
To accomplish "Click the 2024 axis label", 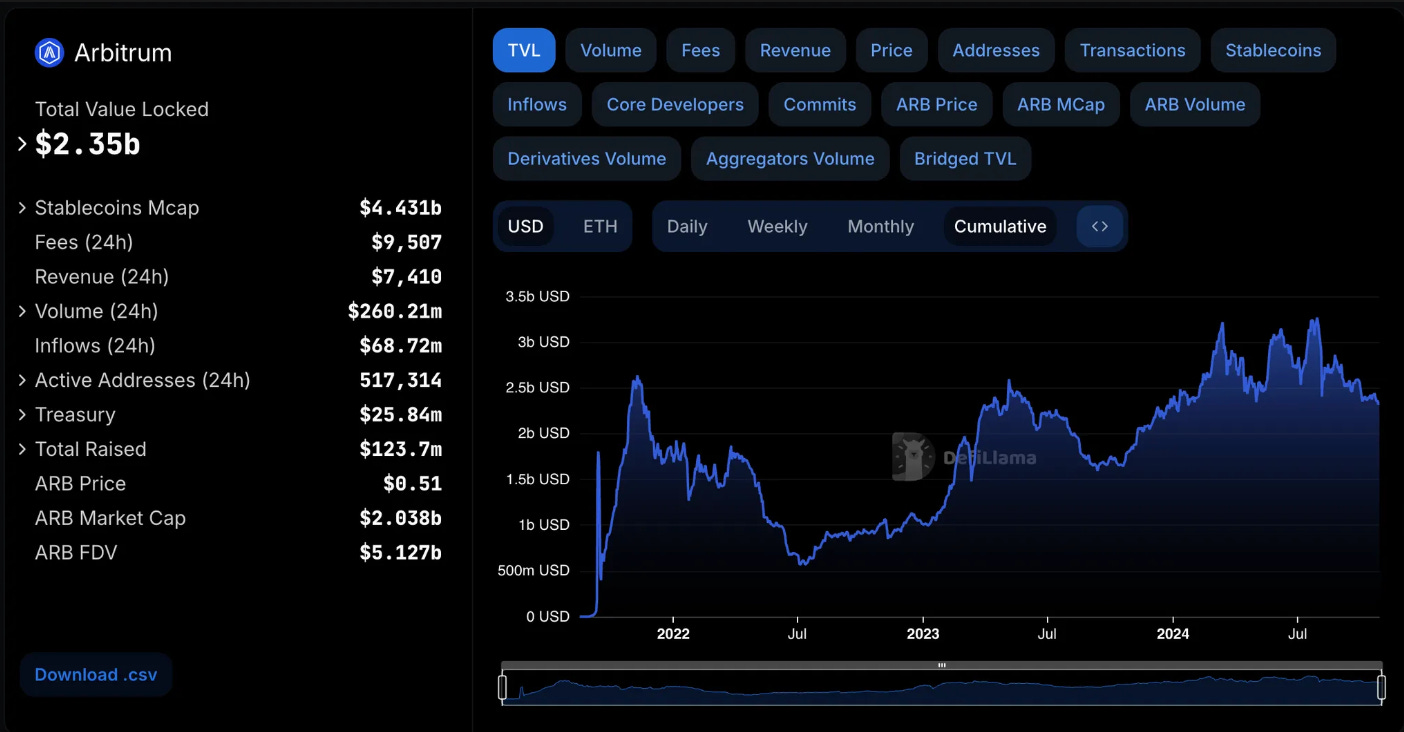I will coord(1172,634).
